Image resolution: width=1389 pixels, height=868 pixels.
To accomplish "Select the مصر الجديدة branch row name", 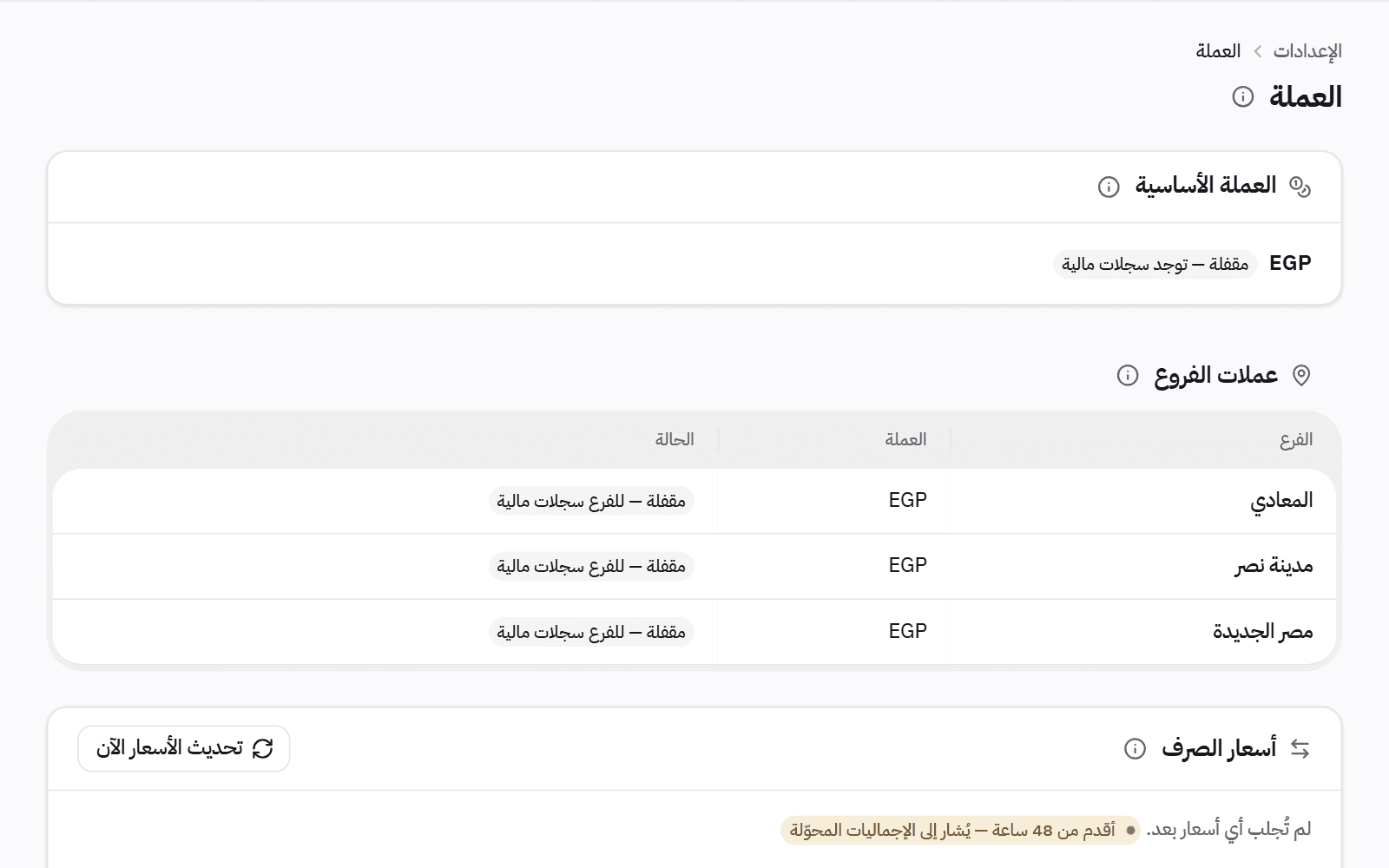I will point(1262,632).
